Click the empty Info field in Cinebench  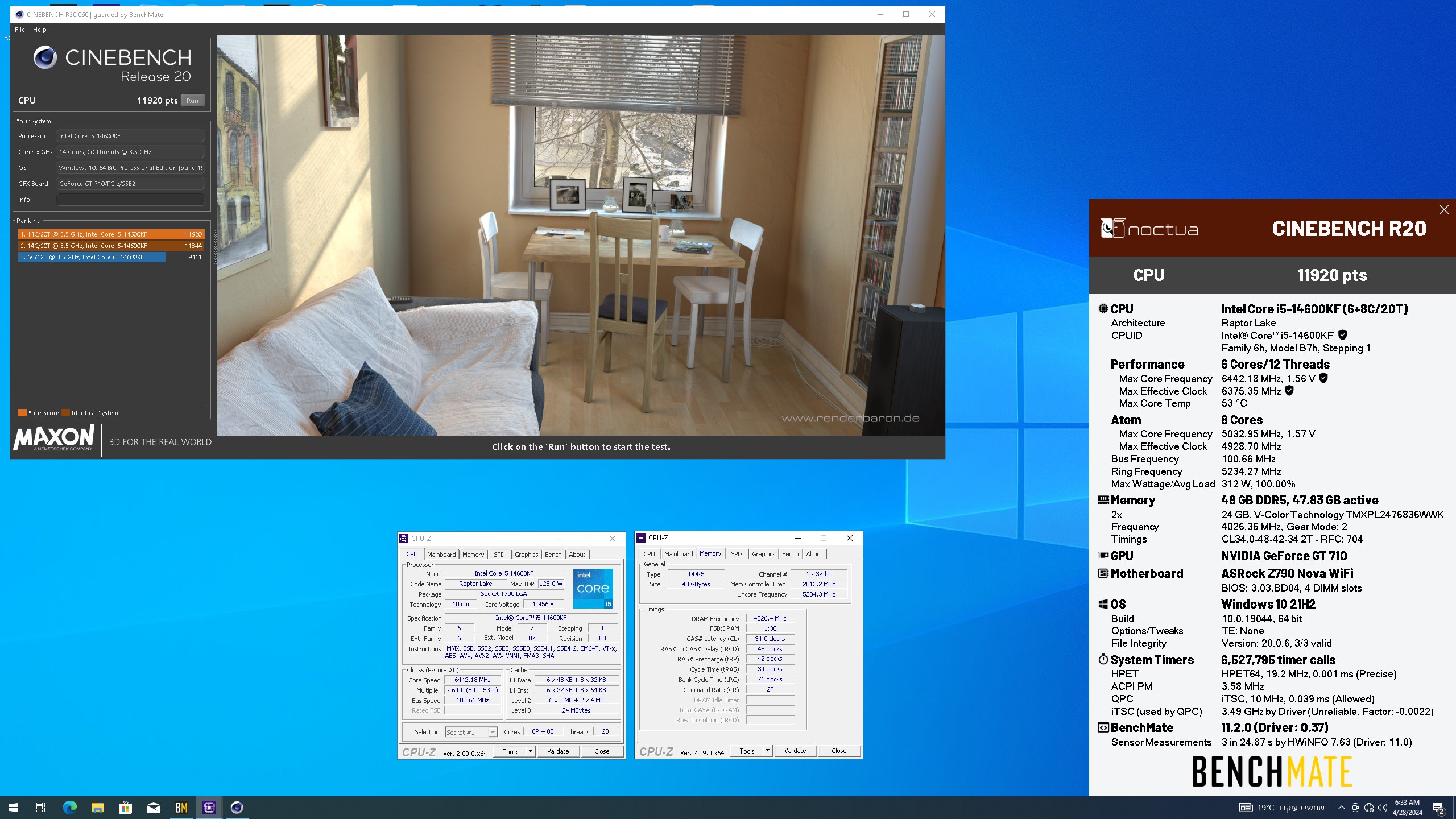coord(130,200)
